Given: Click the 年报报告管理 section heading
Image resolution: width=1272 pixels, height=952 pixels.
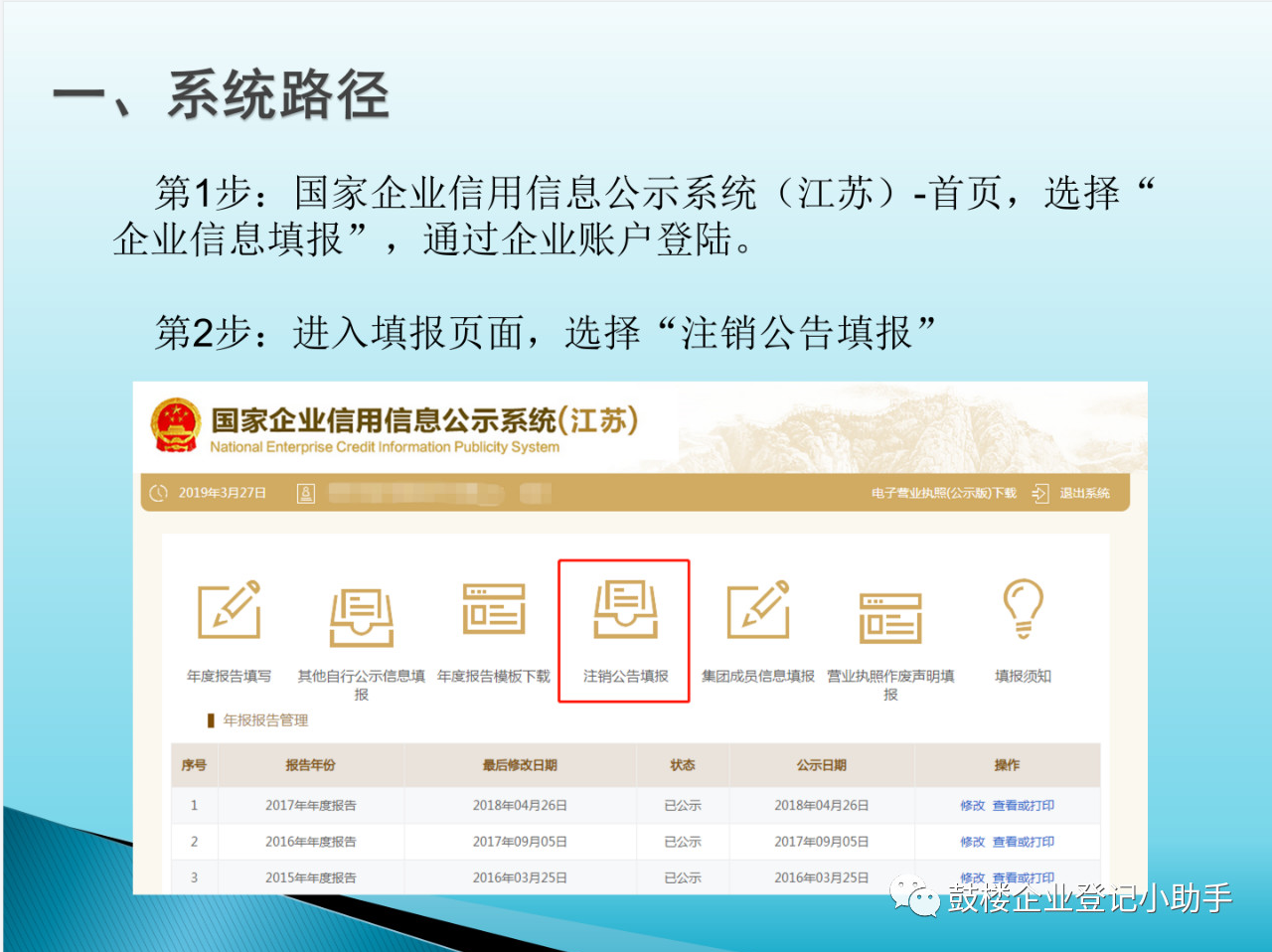Looking at the screenshot, I should pyautogui.click(x=265, y=720).
